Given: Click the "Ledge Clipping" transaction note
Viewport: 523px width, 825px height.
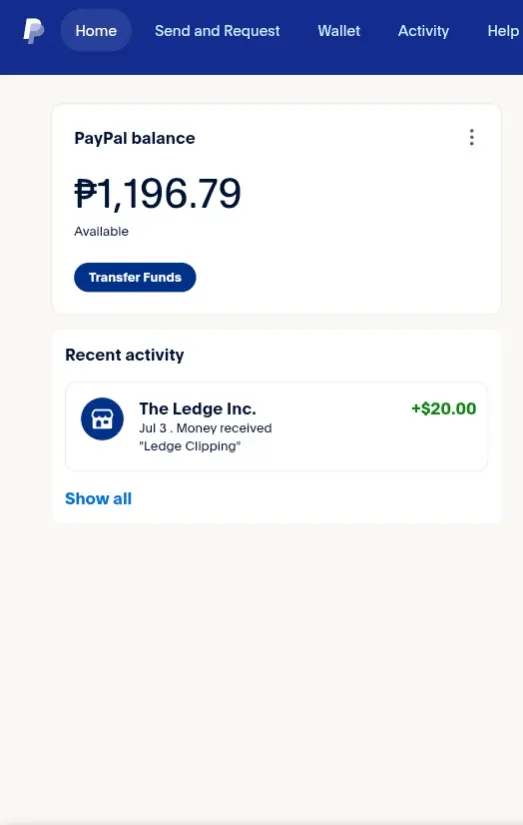Looking at the screenshot, I should [190, 446].
